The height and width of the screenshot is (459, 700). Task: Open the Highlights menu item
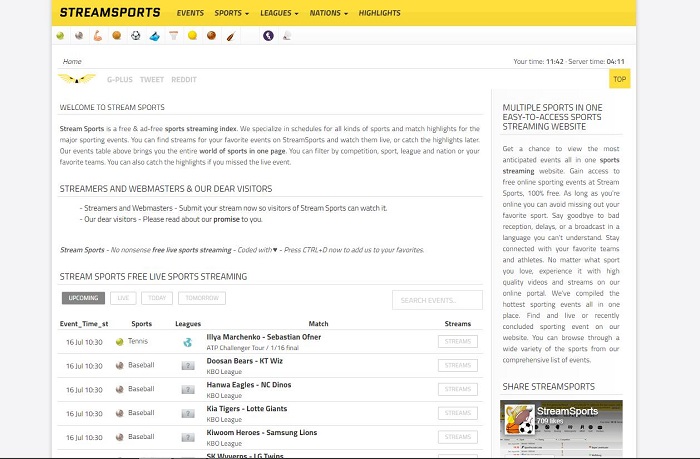379,13
